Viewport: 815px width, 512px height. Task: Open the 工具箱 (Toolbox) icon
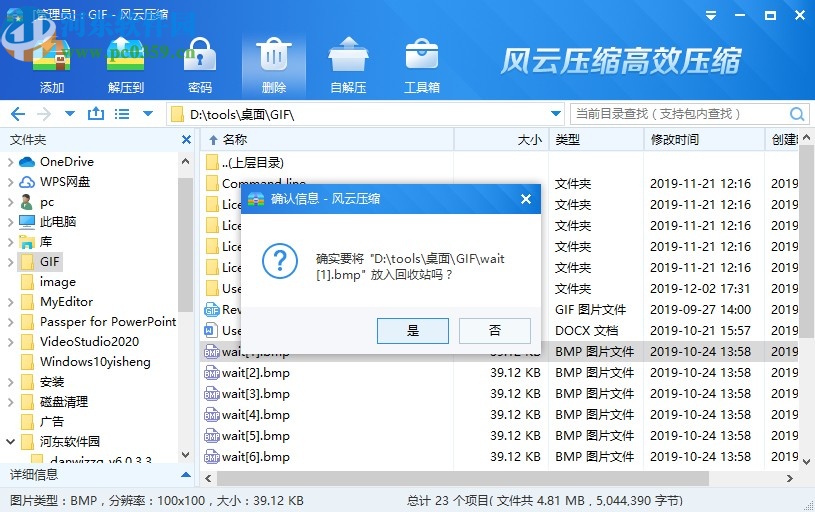click(x=422, y=65)
